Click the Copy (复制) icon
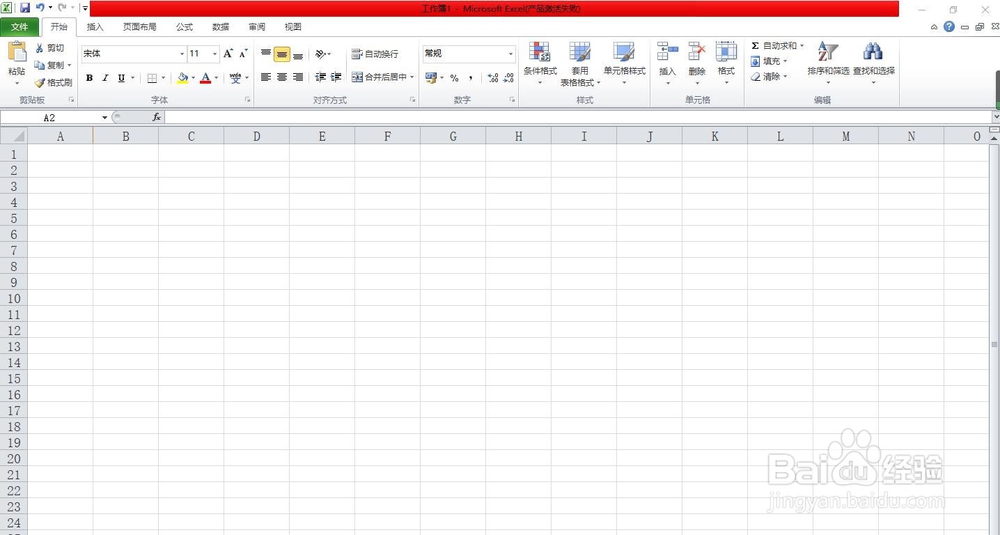The width and height of the screenshot is (1000, 535). [40, 65]
